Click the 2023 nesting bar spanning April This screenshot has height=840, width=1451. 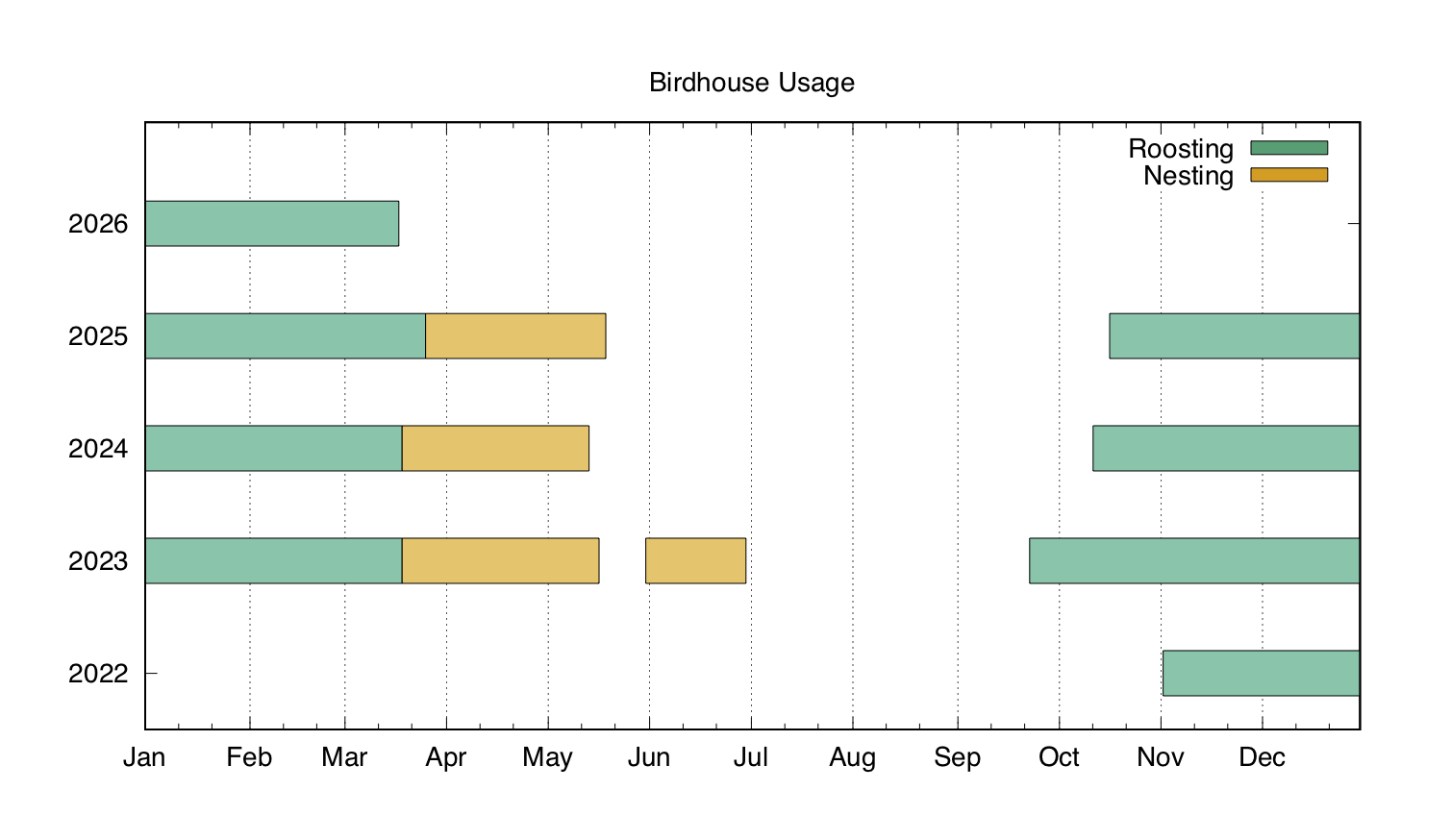[x=500, y=561]
